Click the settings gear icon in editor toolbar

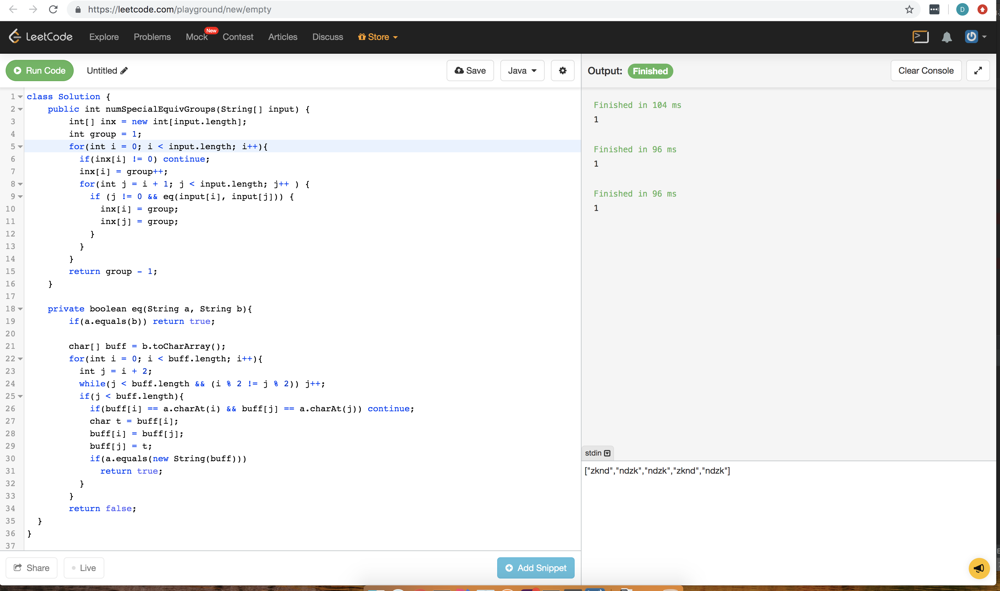562,71
